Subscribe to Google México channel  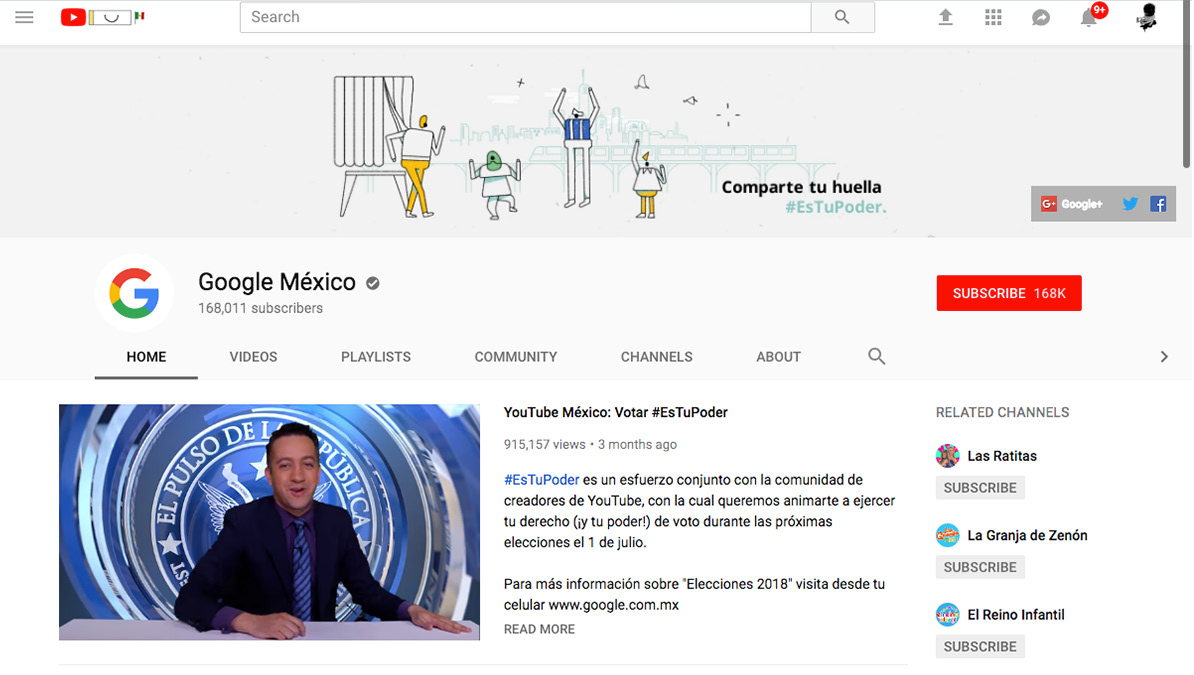pos(1009,293)
